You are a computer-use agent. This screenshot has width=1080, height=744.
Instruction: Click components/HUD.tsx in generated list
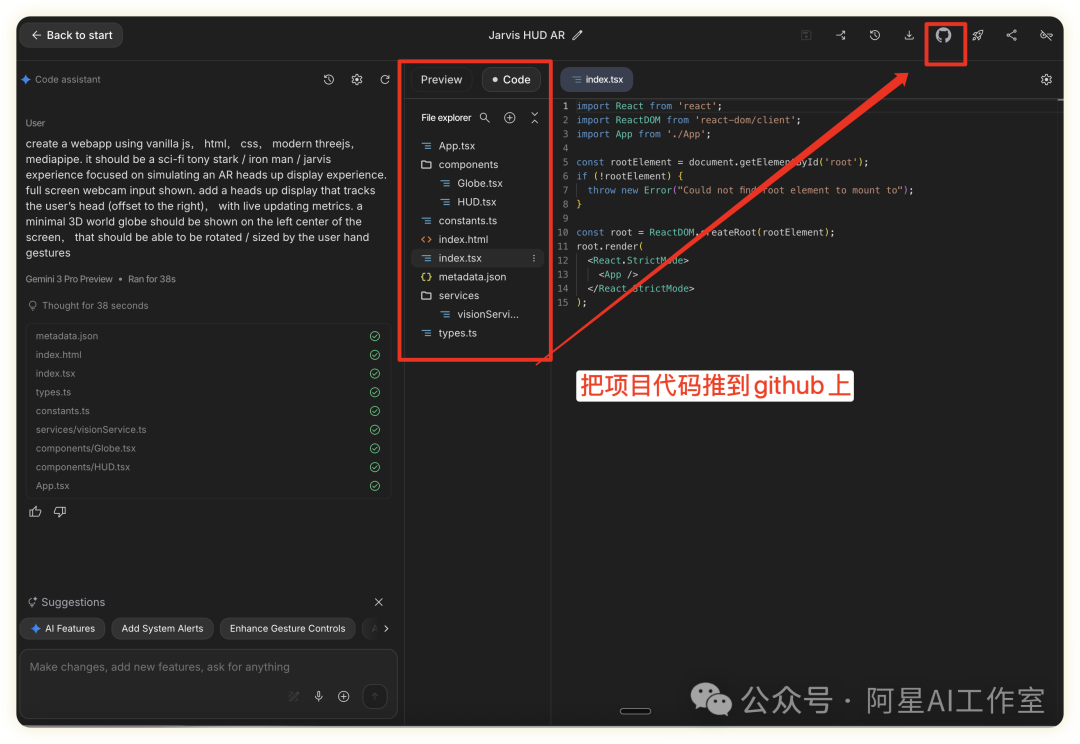[x=83, y=466]
